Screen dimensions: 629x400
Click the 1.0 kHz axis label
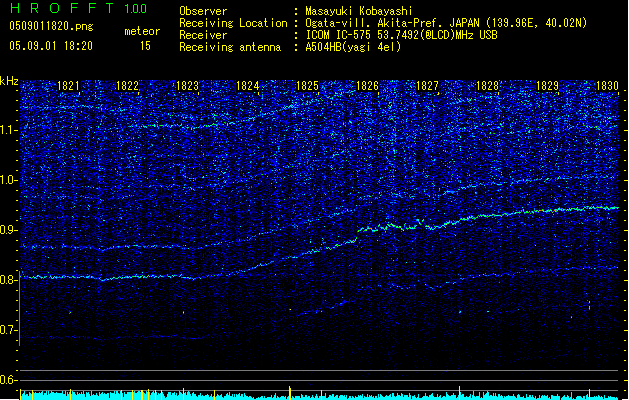pyautogui.click(x=9, y=180)
